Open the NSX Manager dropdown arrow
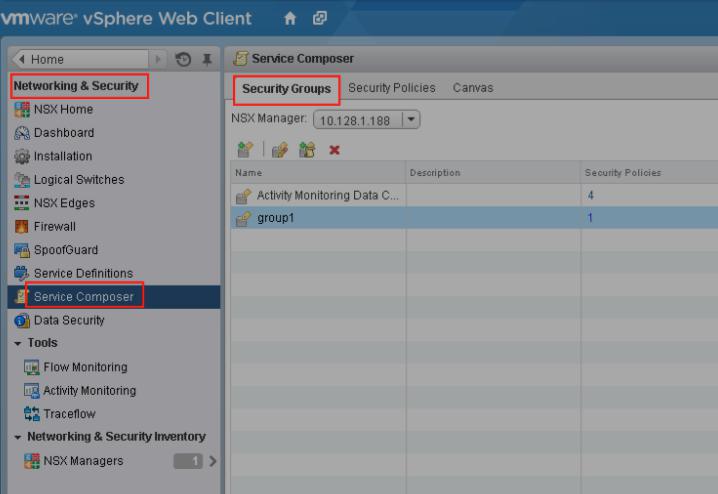This screenshot has width=718, height=494. pos(411,119)
